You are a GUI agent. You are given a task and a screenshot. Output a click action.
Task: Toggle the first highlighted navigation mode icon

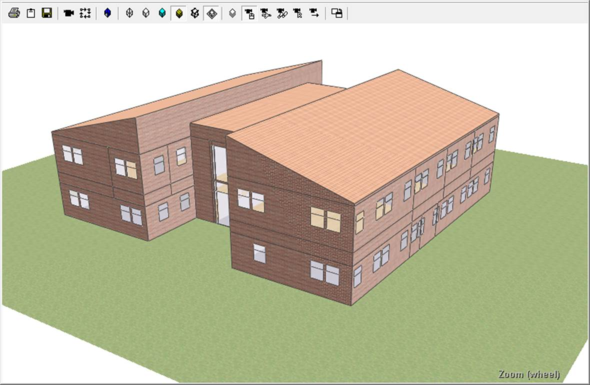click(x=249, y=14)
